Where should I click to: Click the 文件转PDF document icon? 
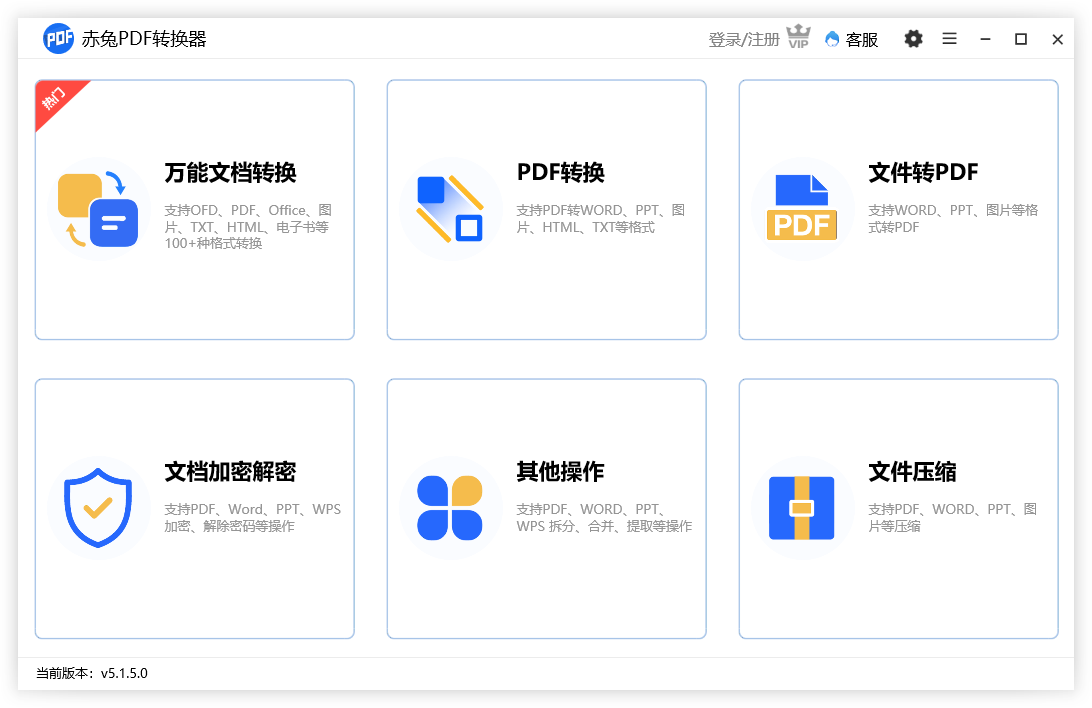(x=803, y=208)
